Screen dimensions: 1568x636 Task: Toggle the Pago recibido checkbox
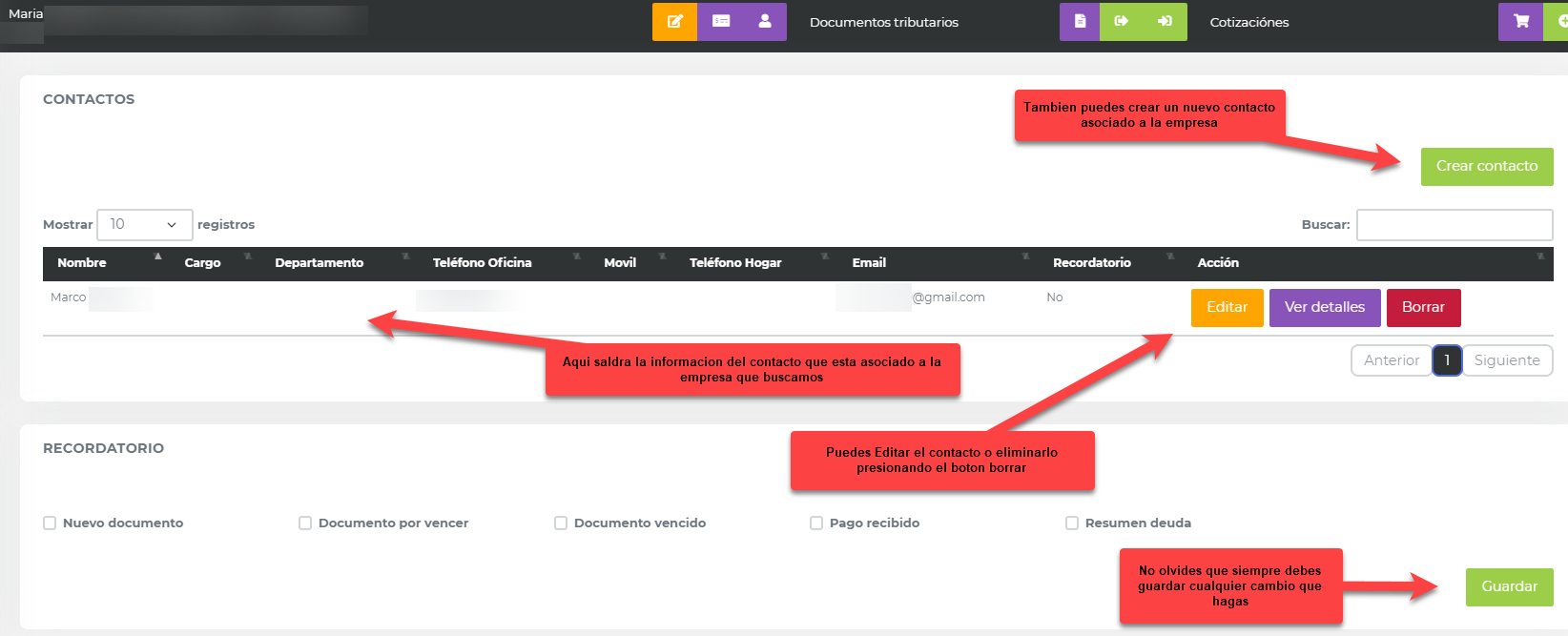[816, 523]
